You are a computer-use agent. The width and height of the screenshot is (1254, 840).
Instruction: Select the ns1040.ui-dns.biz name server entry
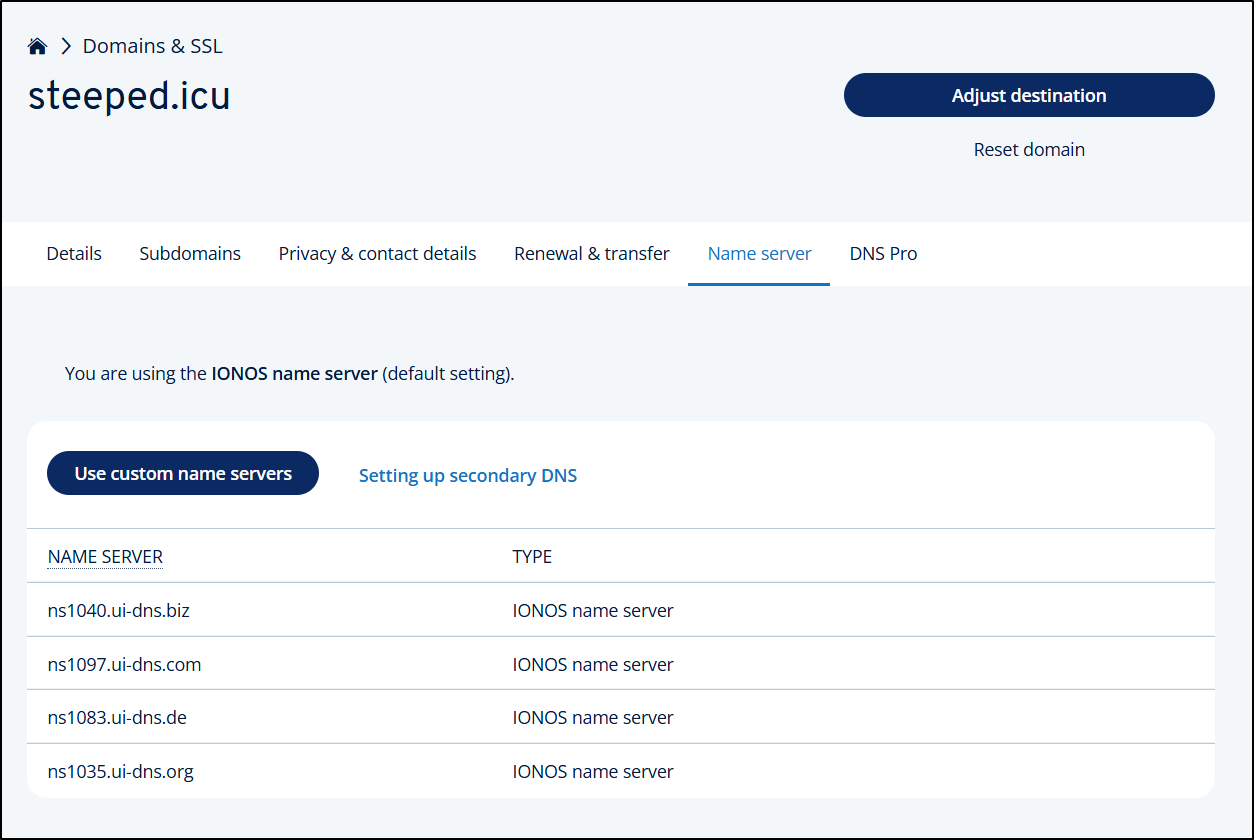(x=119, y=610)
